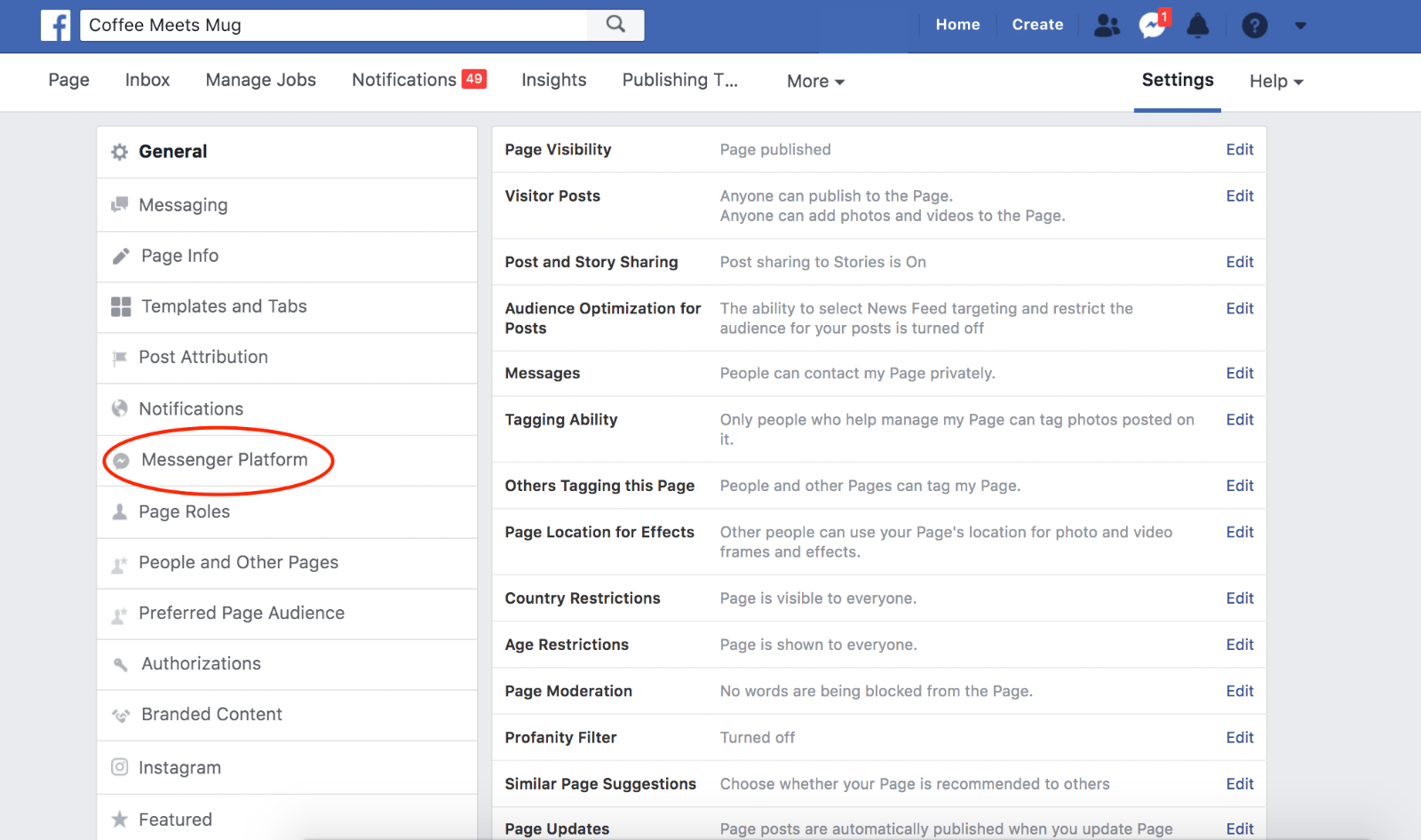This screenshot has height=840, width=1421.
Task: Open the friend requests icon
Action: 1107,25
